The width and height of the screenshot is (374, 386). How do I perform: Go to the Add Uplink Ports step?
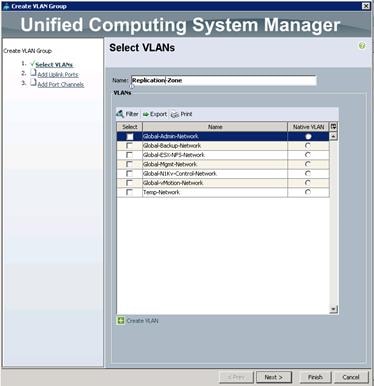tap(58, 75)
